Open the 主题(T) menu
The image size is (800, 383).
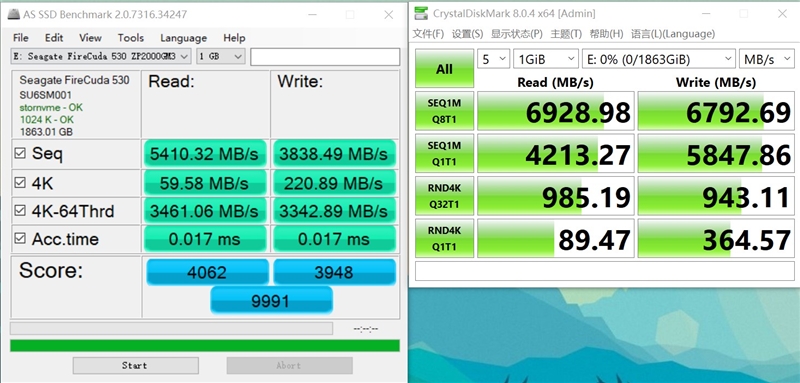(566, 34)
